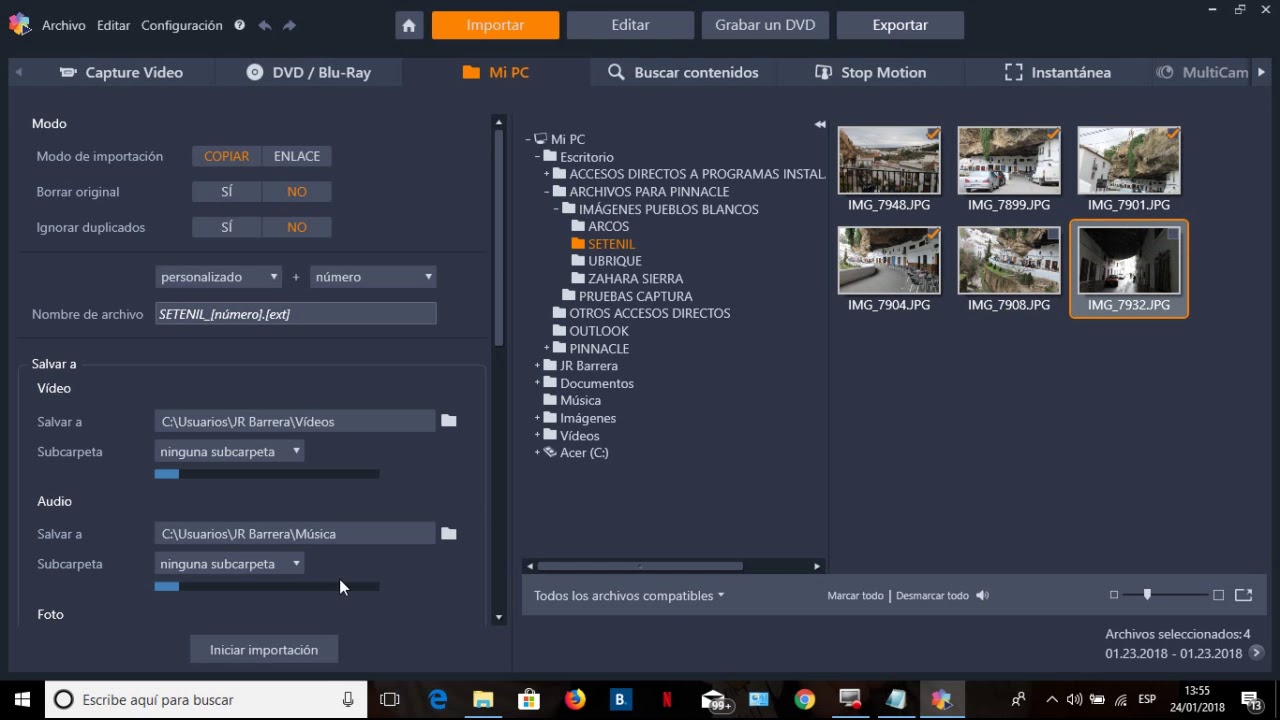Go to the home icon button

pos(409,26)
